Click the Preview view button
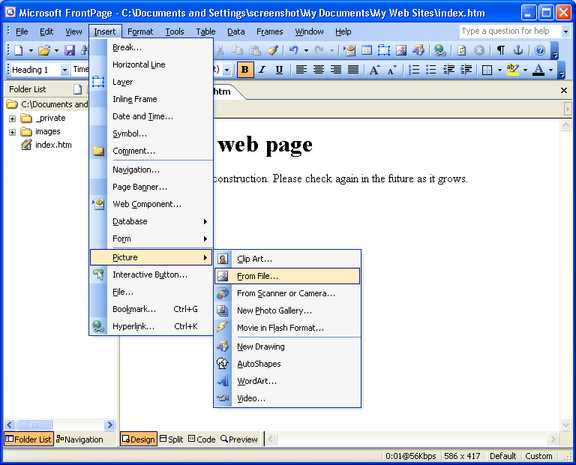 coord(239,439)
